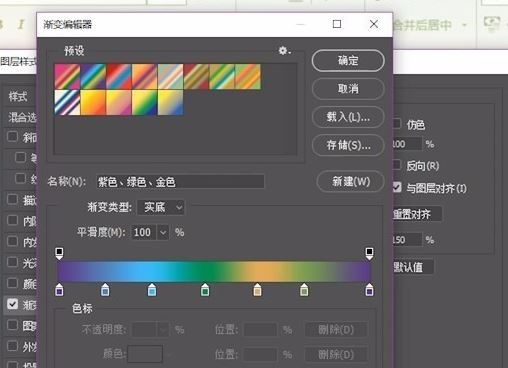Select the white-navy striped preset in second row
This screenshot has width=508, height=368.
[x=67, y=103]
